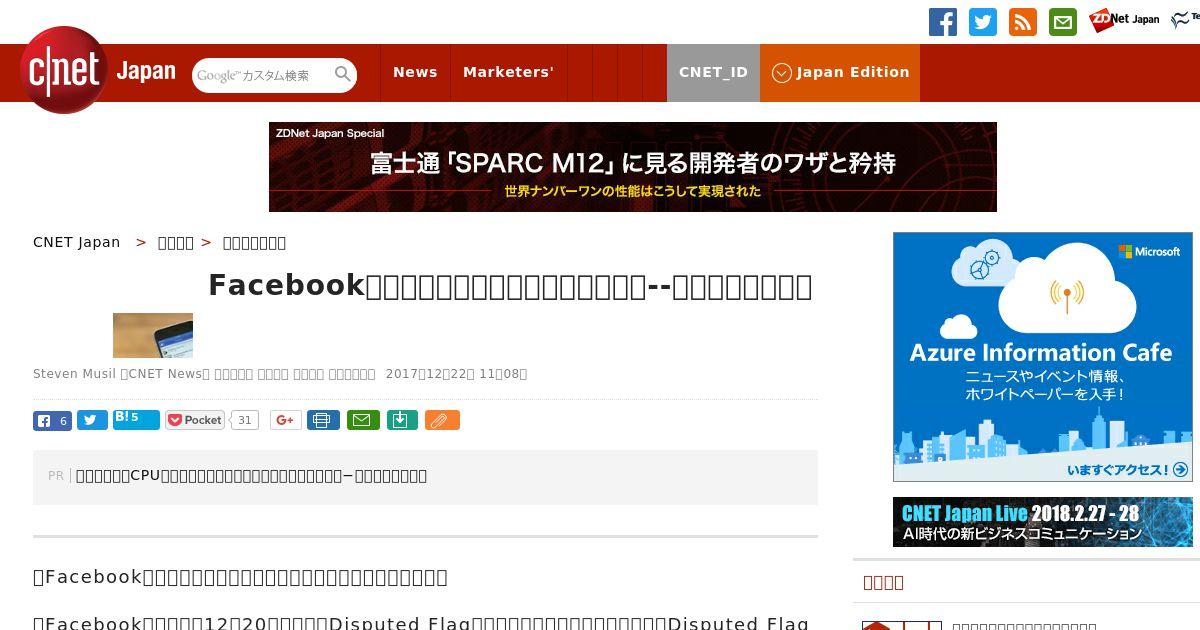Open the News menu
This screenshot has height=630, width=1200.
tap(415, 72)
